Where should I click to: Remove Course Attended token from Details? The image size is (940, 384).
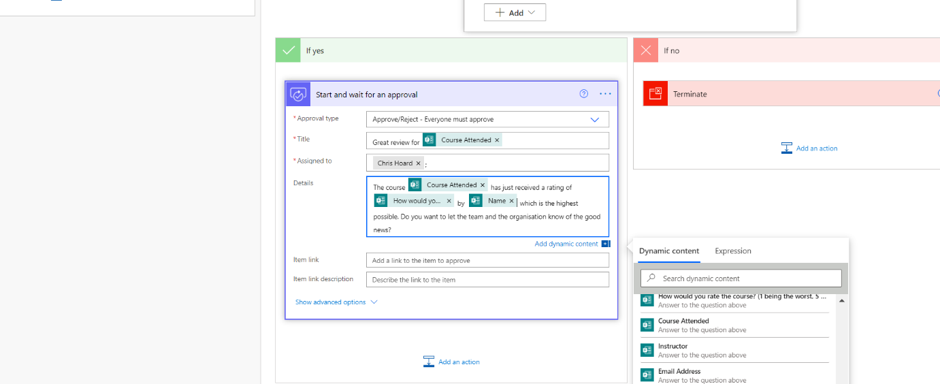point(482,185)
